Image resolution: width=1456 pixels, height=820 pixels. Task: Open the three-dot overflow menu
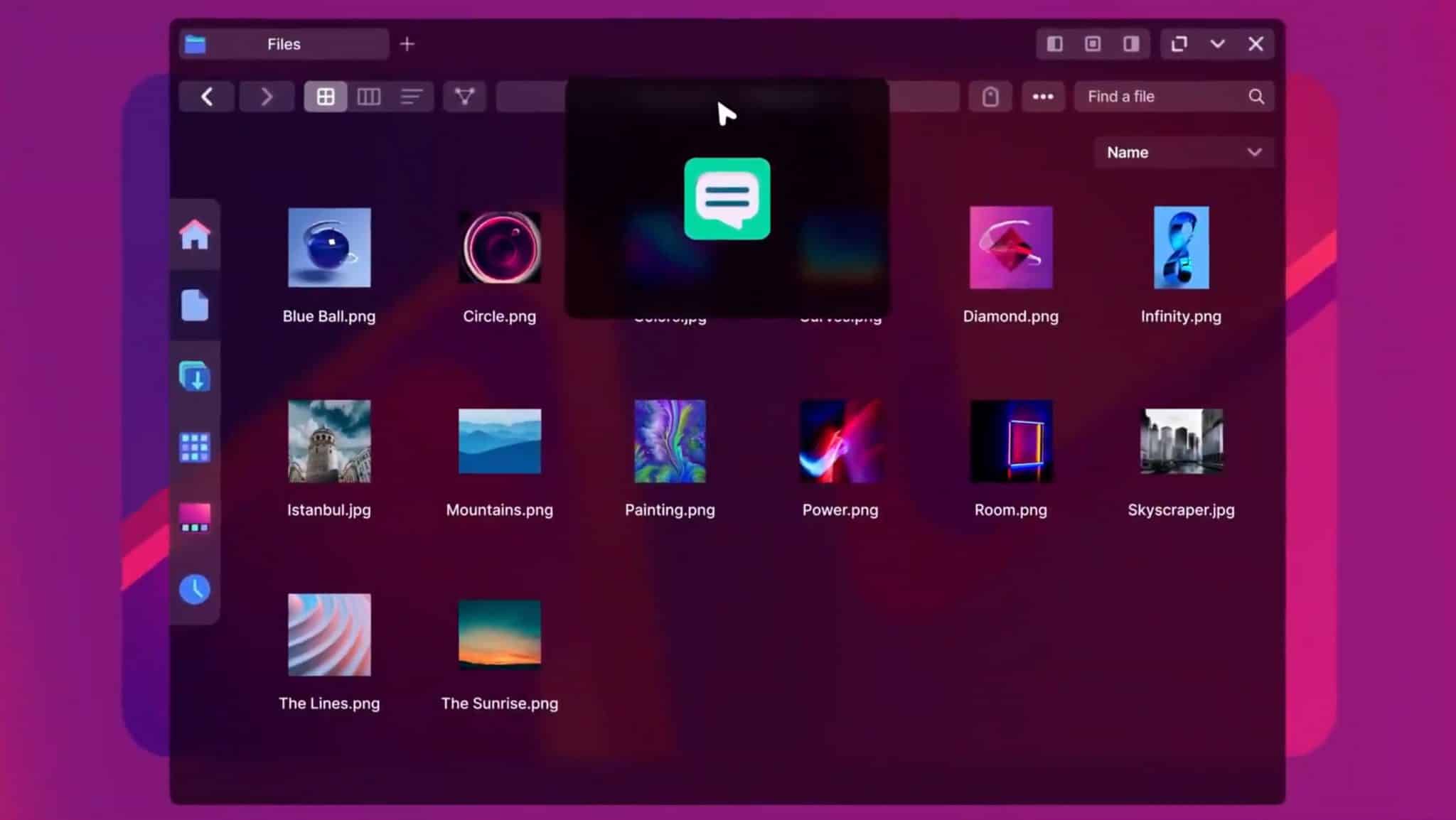1043,97
